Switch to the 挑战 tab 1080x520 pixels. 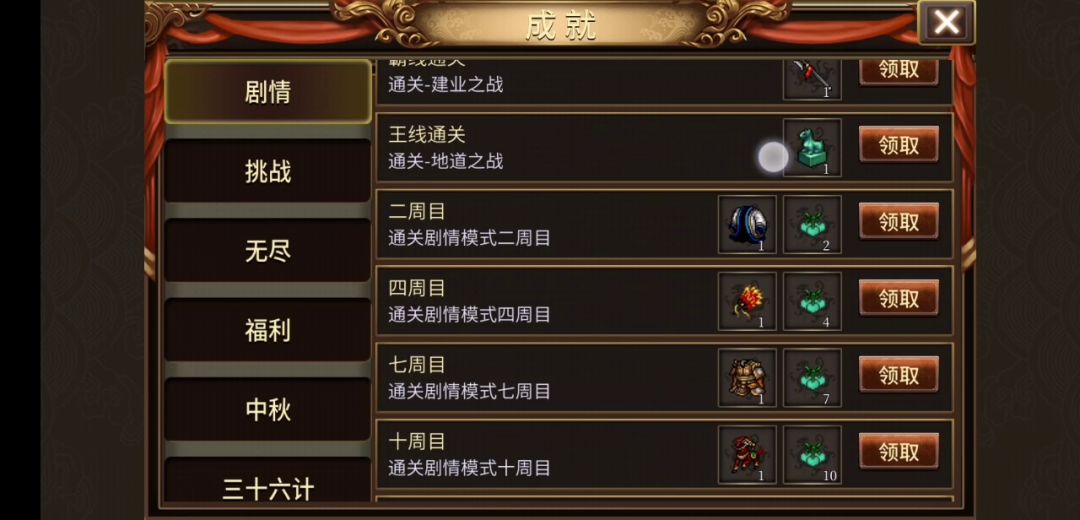click(268, 171)
